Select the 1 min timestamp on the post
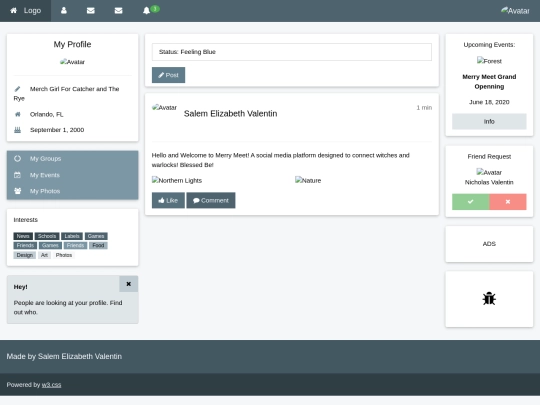 tap(424, 108)
